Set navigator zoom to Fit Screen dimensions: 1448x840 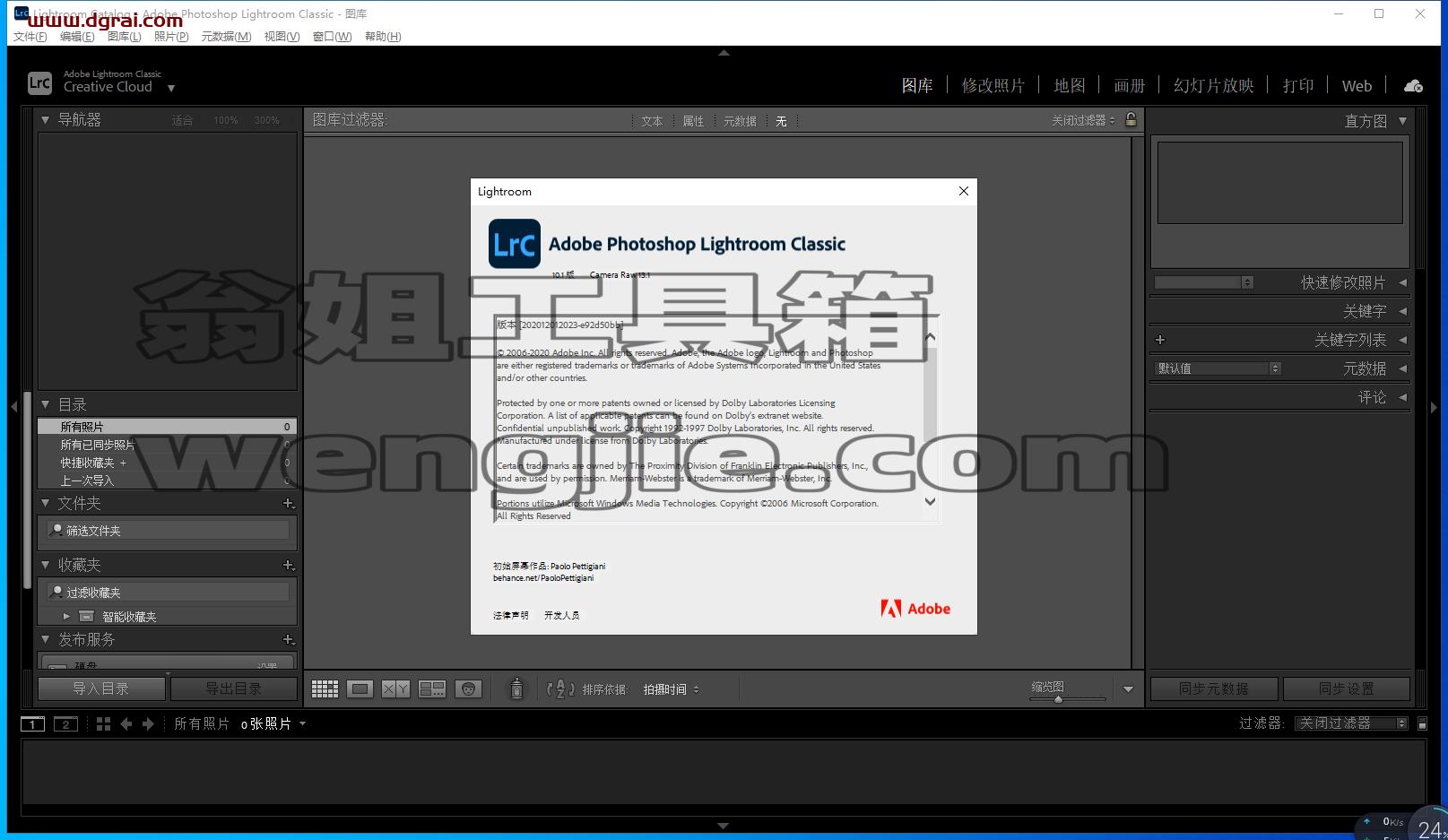182,120
